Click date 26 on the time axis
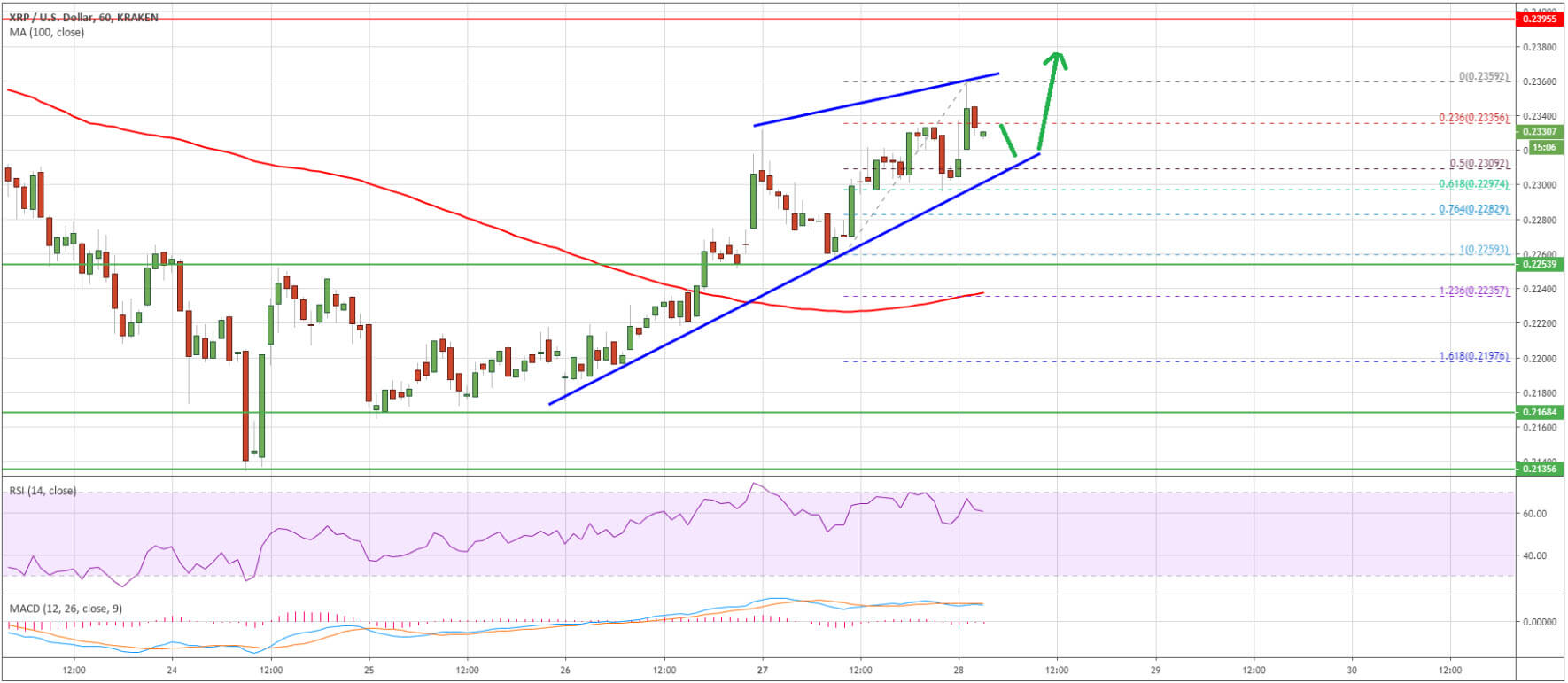The height and width of the screenshot is (683, 1568). tap(565, 671)
